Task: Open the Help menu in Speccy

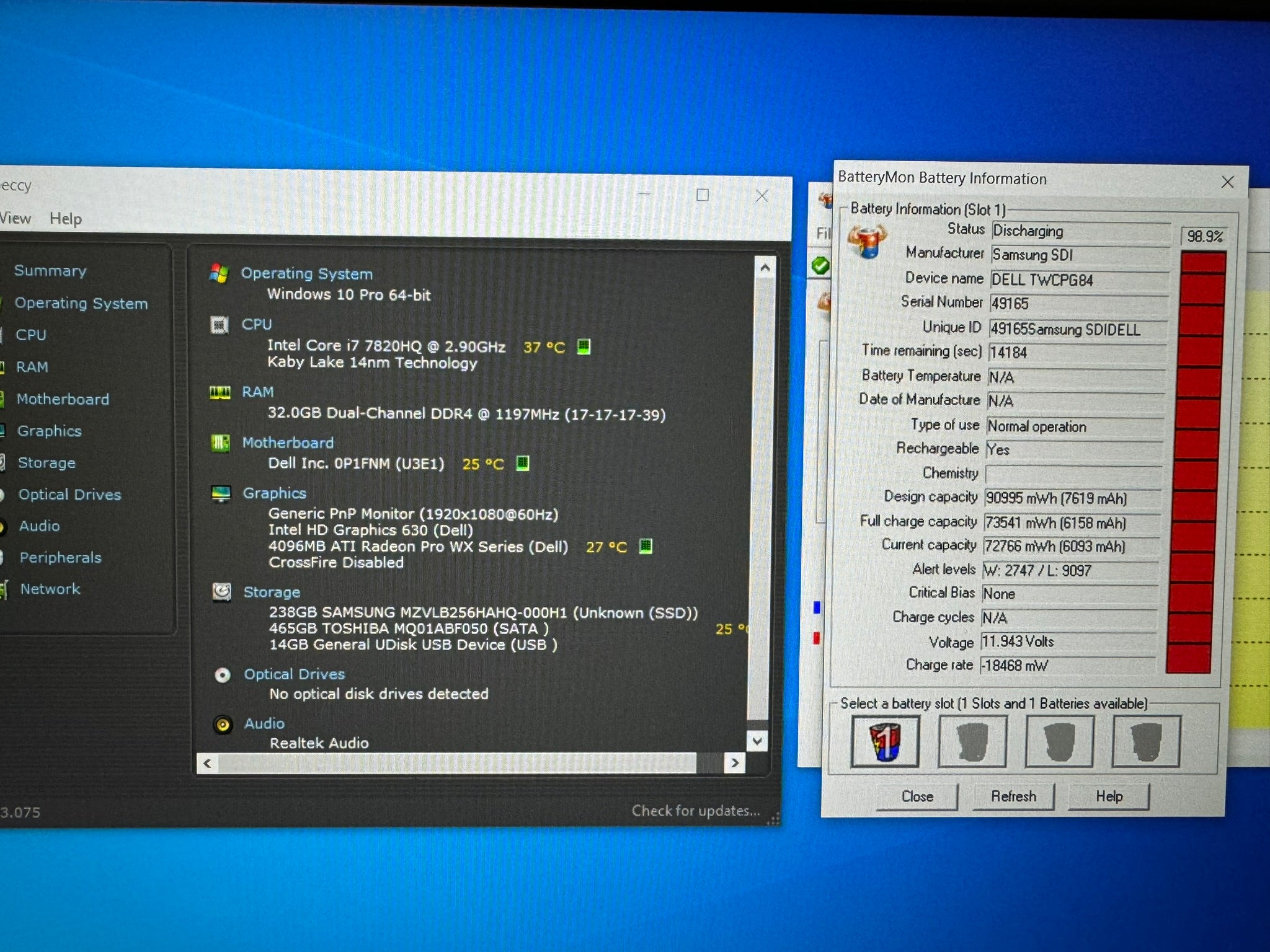Action: coord(66,219)
